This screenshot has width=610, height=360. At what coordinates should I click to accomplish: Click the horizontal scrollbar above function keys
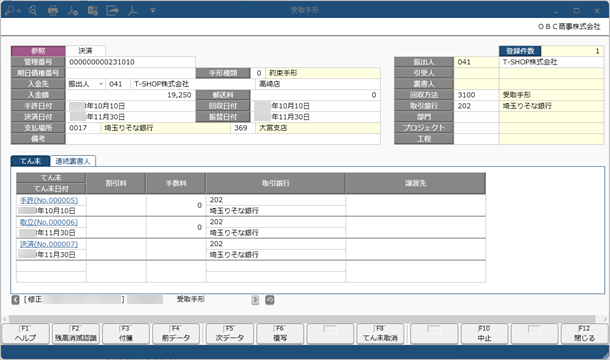[x=302, y=319]
